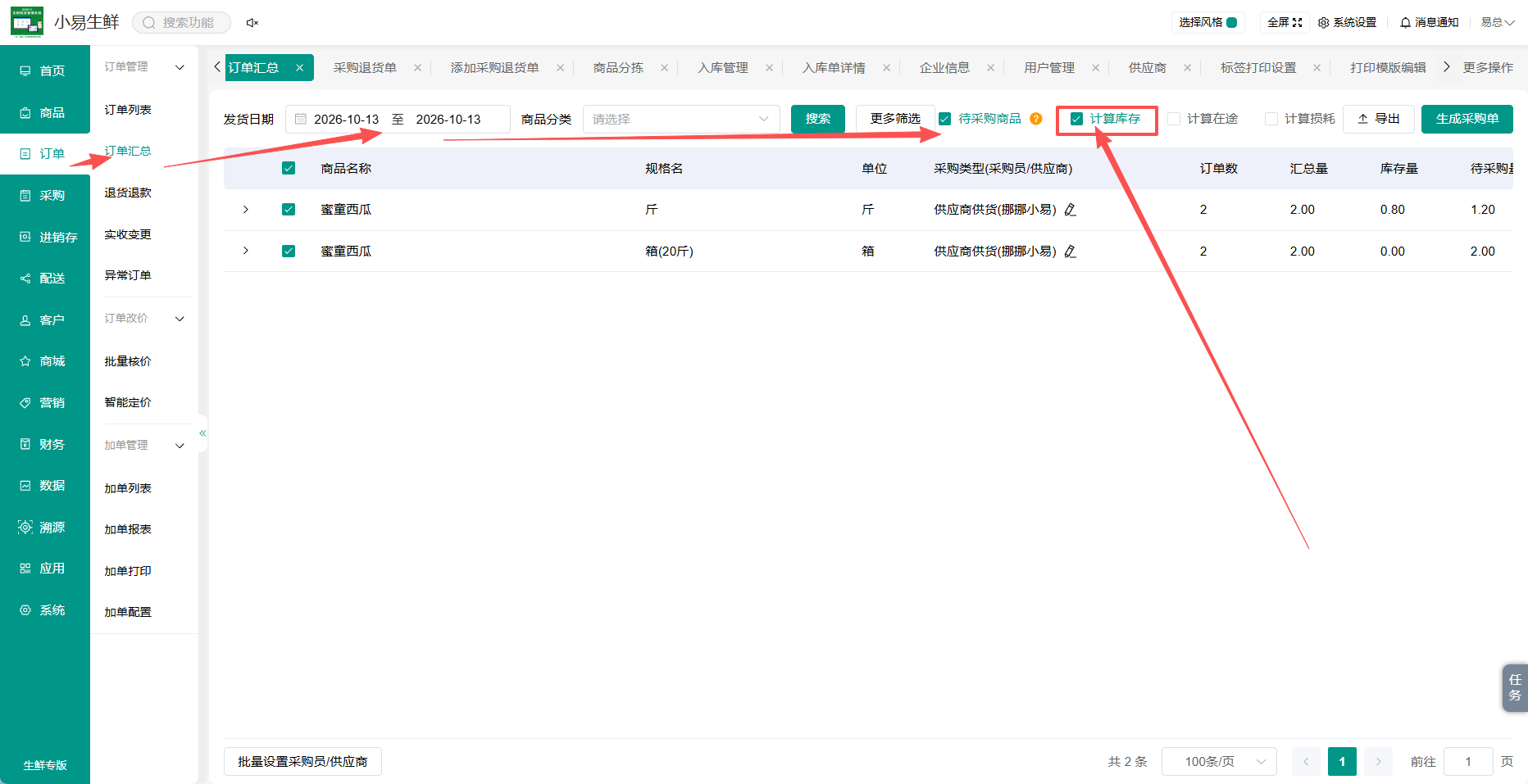Toggle the 计算库存 checkbox
Image resolution: width=1528 pixels, height=784 pixels.
(1076, 119)
